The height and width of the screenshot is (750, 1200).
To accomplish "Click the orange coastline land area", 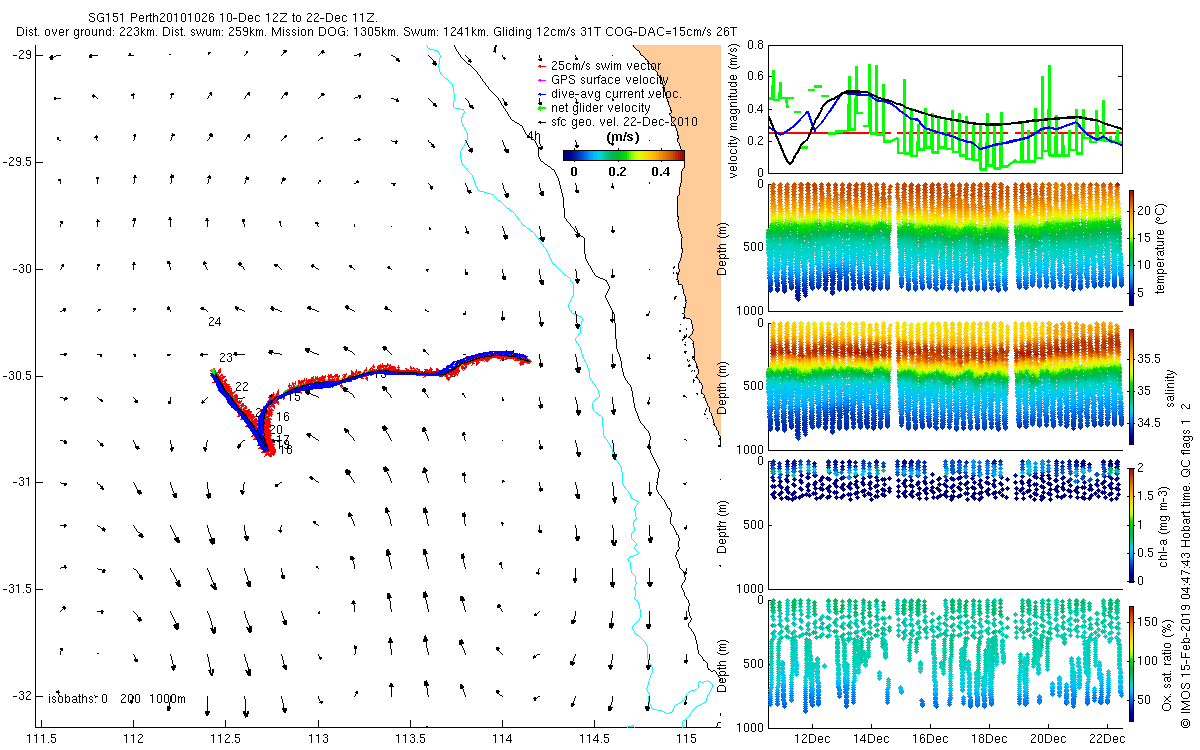I will 700,200.
